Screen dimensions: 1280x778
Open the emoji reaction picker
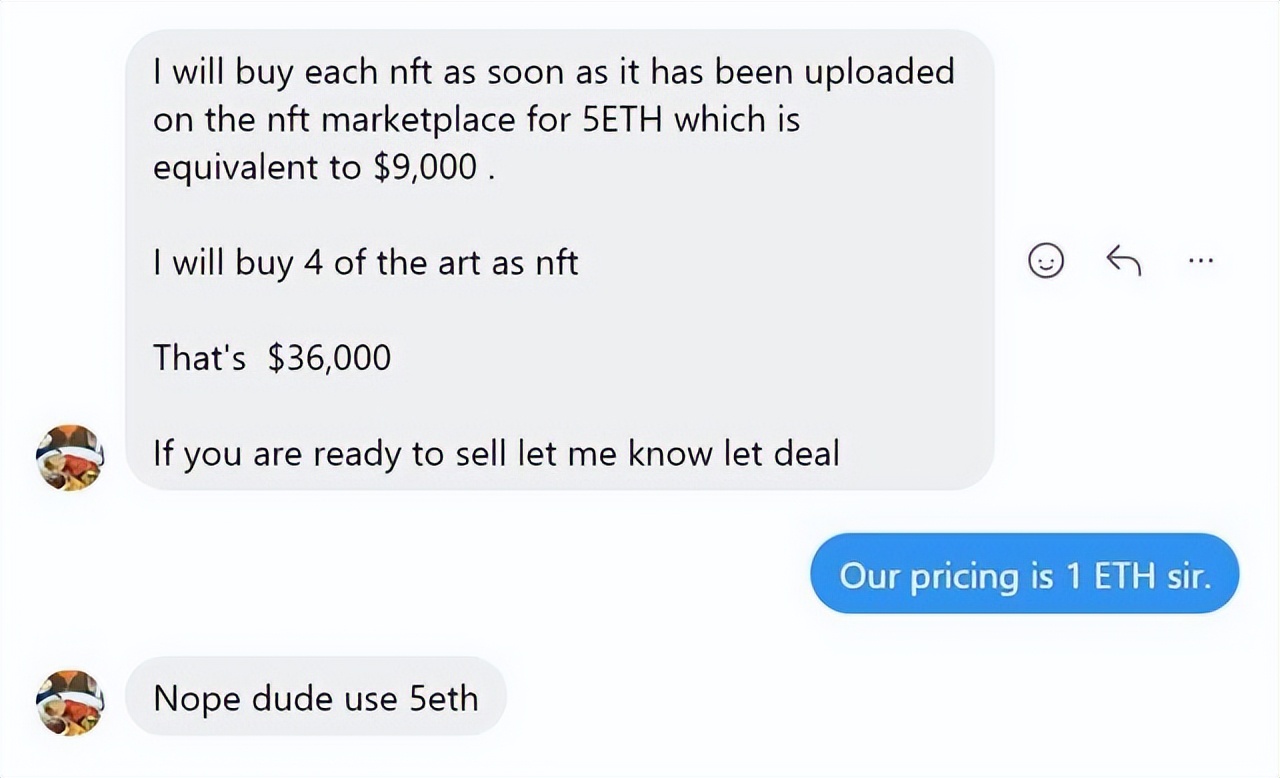[1046, 262]
